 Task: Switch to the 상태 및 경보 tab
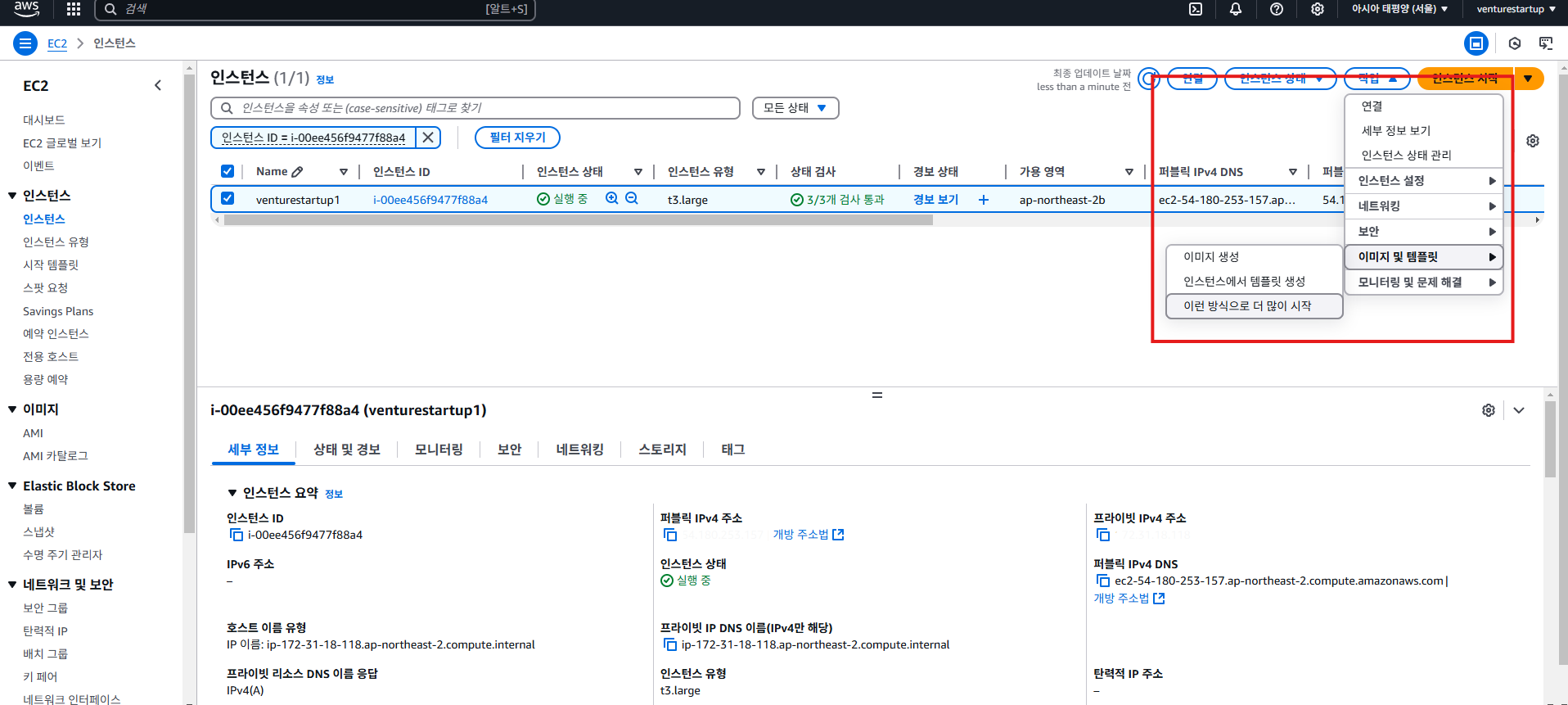point(347,450)
